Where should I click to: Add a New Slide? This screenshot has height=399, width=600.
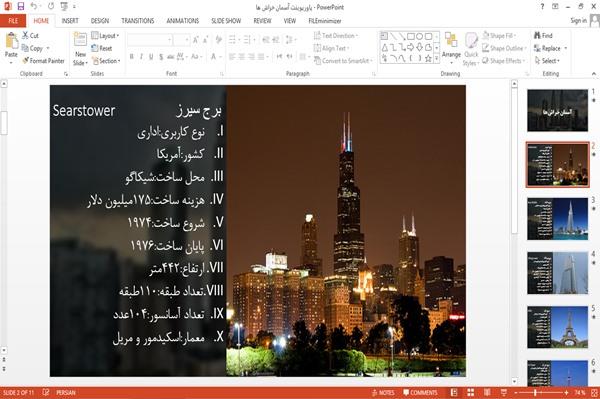tap(80, 49)
